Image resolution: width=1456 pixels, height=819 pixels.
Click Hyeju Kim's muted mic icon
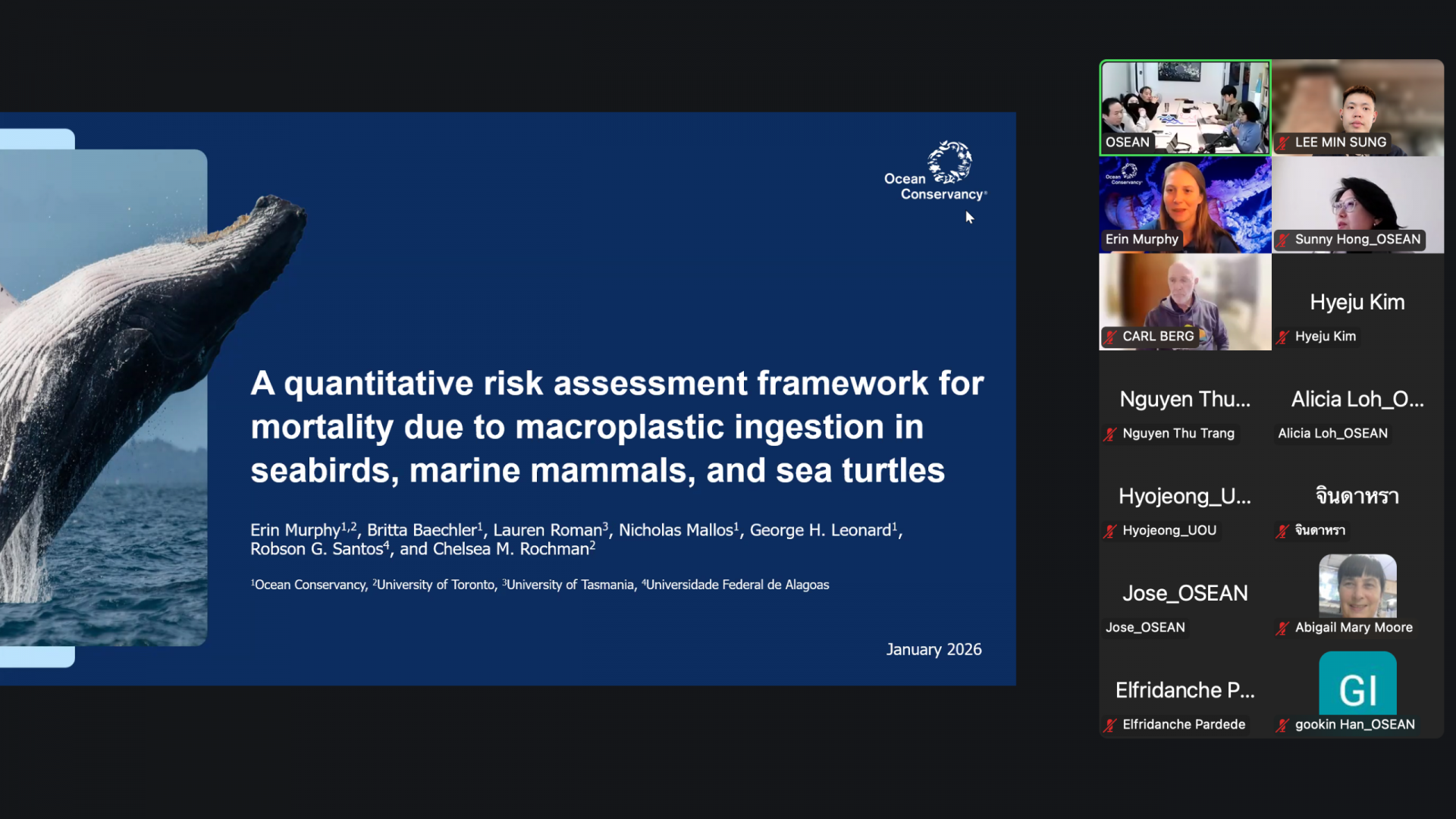[x=1282, y=337]
